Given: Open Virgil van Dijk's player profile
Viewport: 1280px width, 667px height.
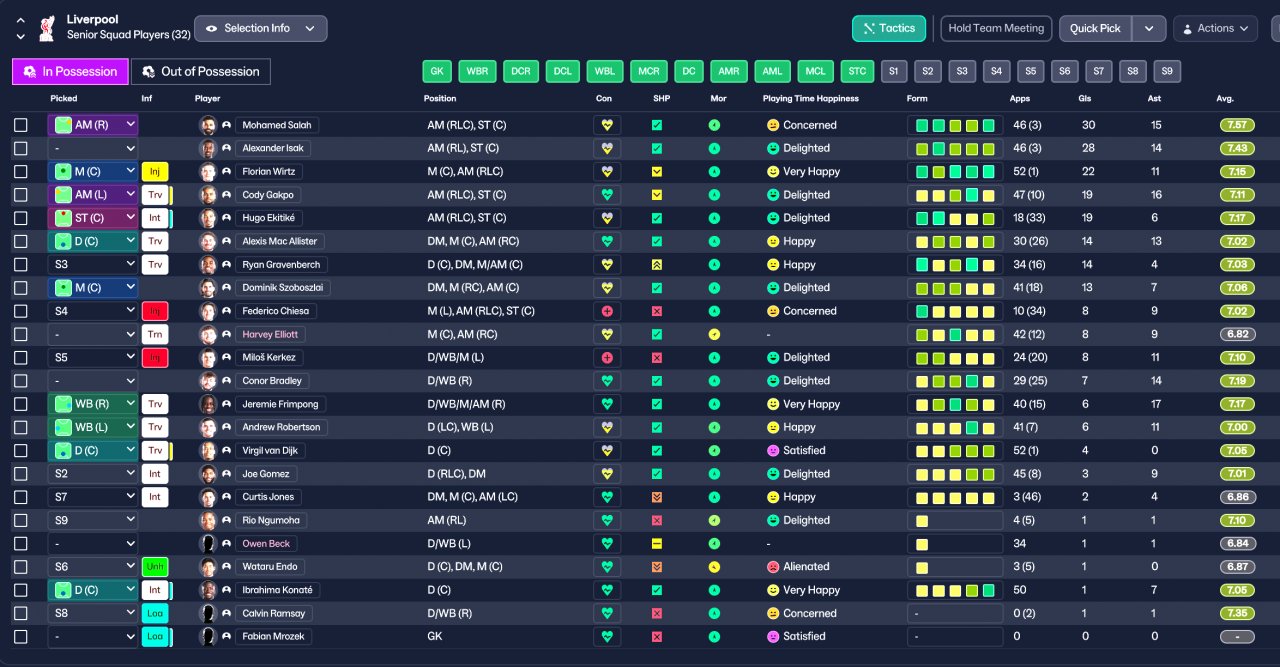Looking at the screenshot, I should point(270,450).
